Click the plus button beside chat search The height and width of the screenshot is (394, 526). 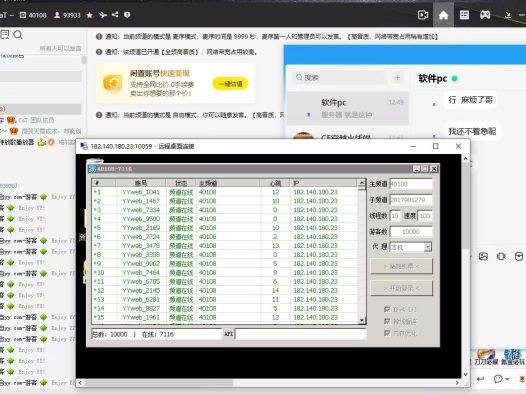pyautogui.click(x=397, y=77)
